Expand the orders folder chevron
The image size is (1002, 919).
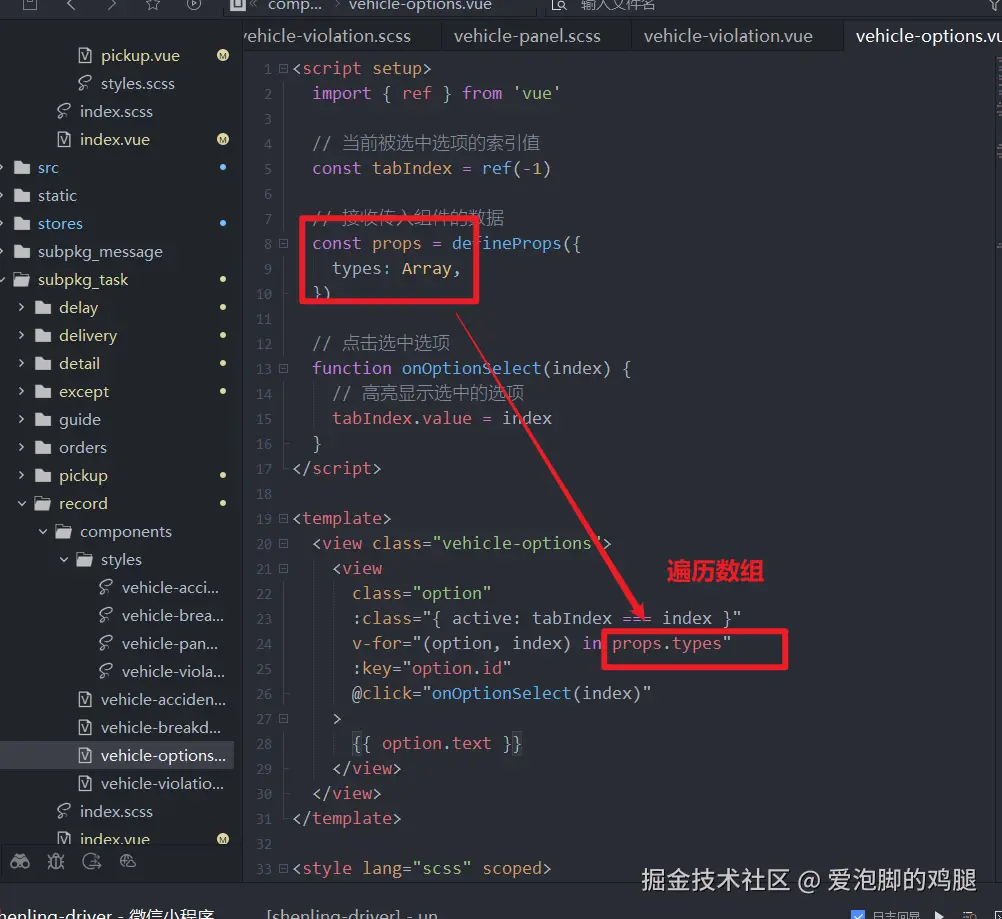[21, 447]
